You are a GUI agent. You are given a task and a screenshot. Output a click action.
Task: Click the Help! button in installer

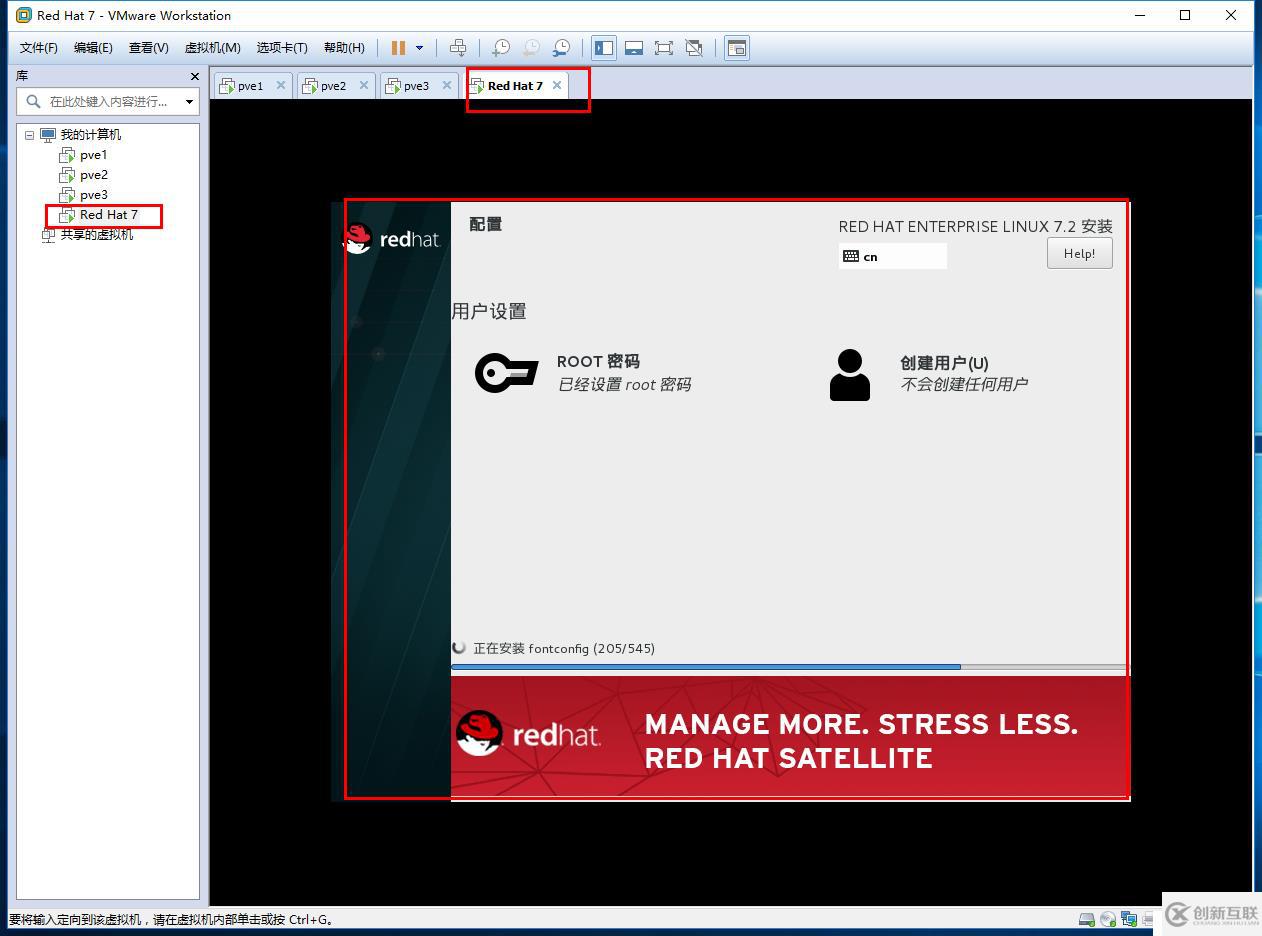coord(1079,253)
